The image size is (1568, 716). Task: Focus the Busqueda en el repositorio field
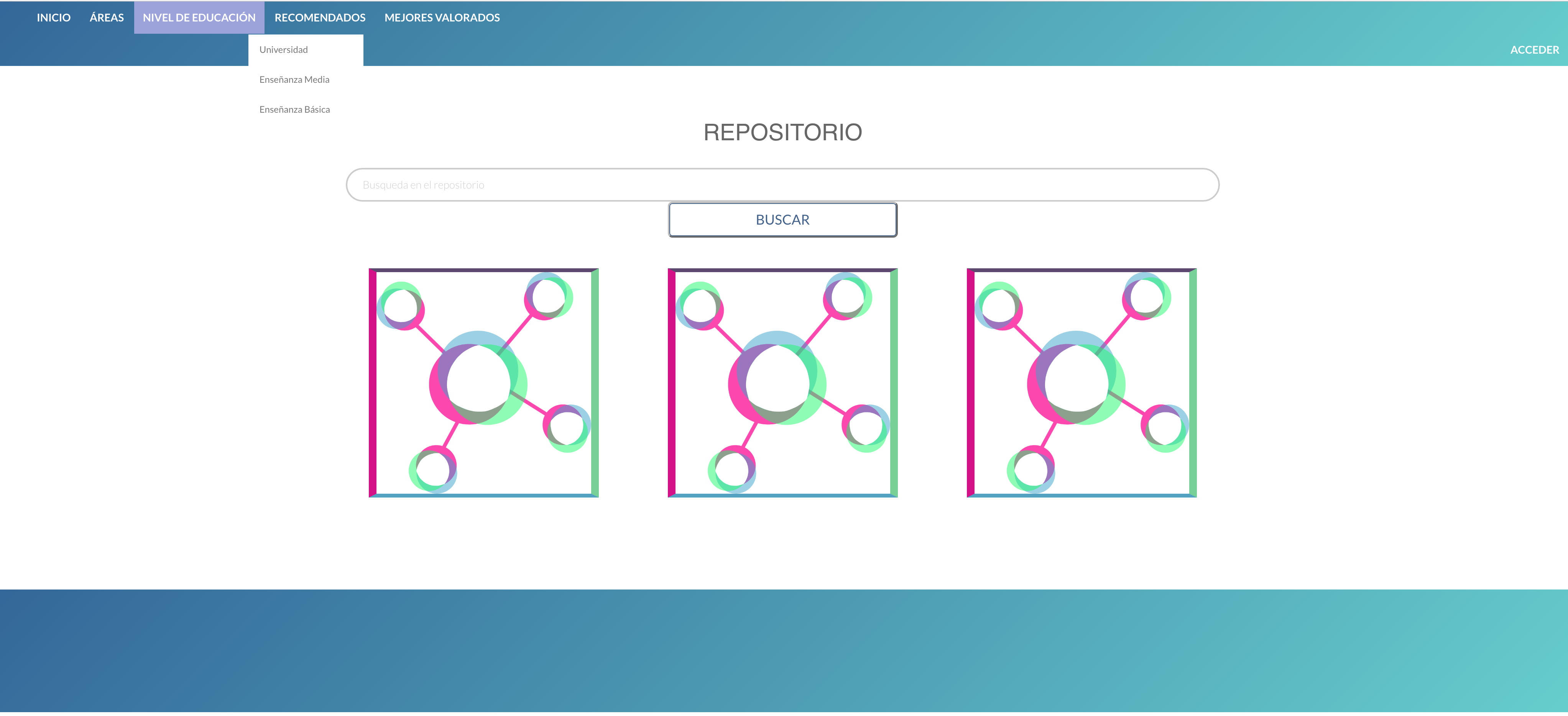point(782,185)
